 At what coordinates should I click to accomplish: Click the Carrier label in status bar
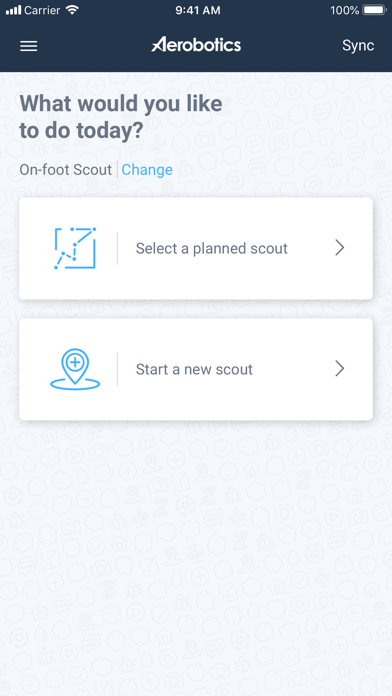coord(42,10)
